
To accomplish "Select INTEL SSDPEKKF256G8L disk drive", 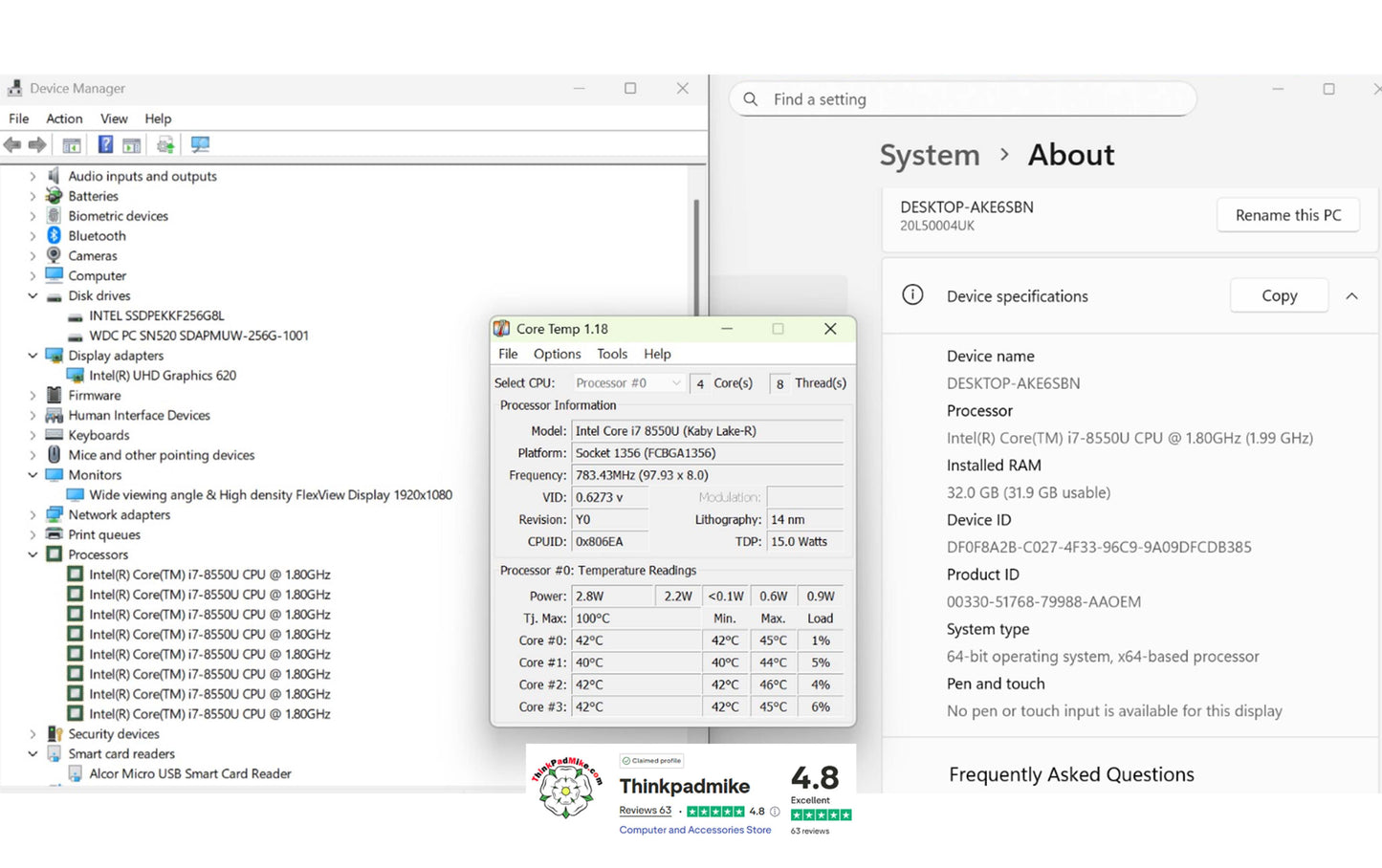I will pyautogui.click(x=156, y=315).
